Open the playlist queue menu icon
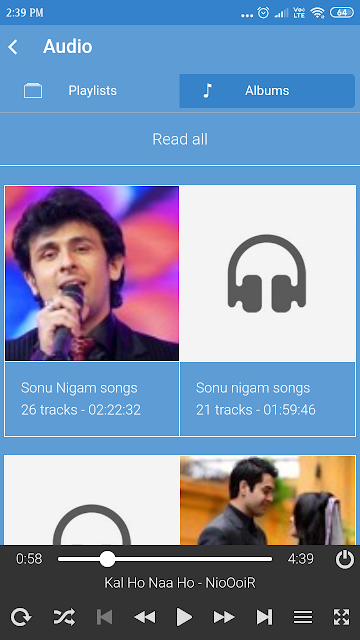 (303, 617)
